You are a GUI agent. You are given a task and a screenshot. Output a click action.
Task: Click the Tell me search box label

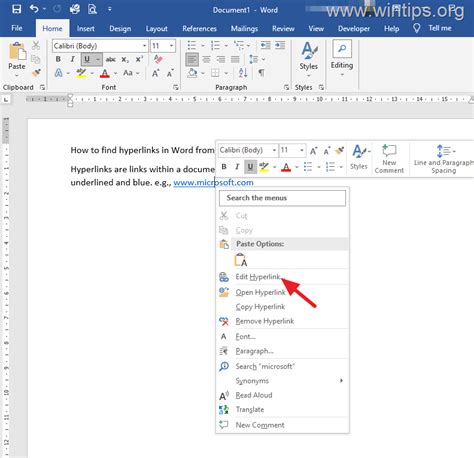(440, 28)
